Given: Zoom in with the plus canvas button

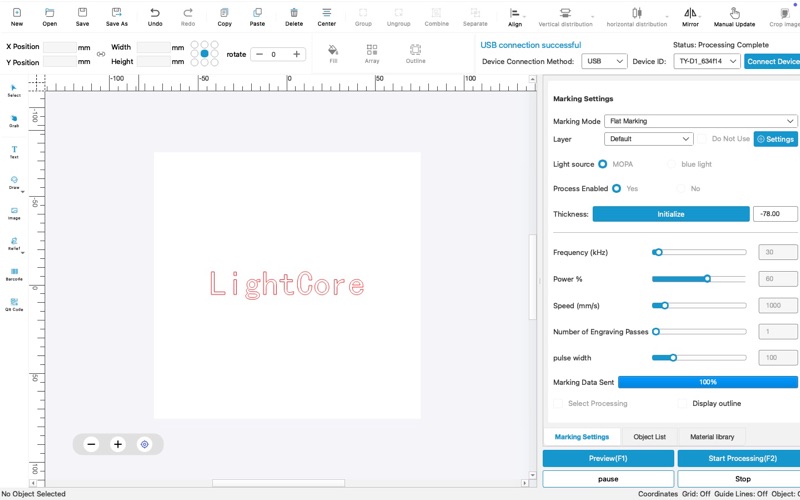Looking at the screenshot, I should [118, 444].
